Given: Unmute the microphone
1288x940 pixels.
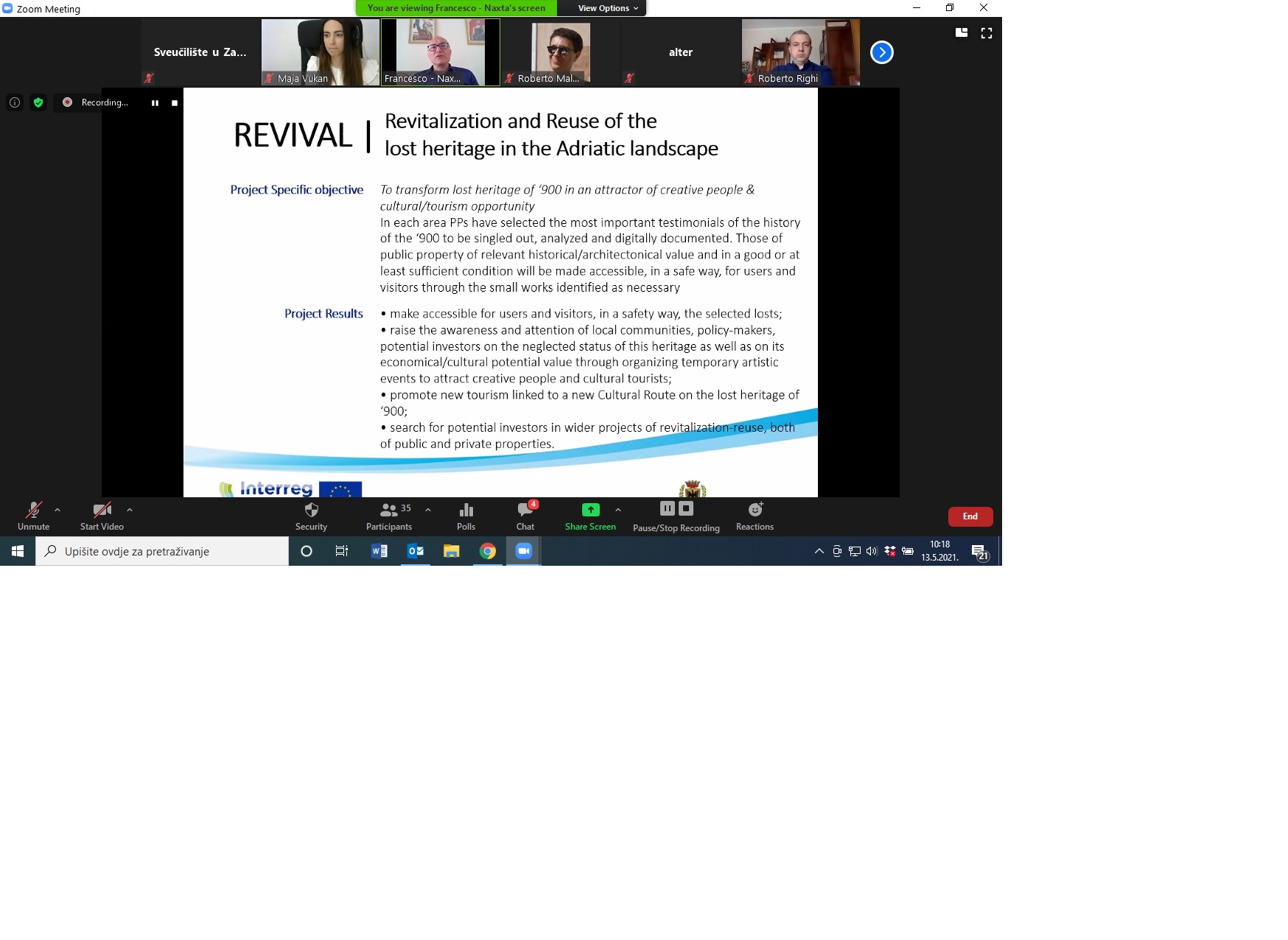Looking at the screenshot, I should coord(33,516).
